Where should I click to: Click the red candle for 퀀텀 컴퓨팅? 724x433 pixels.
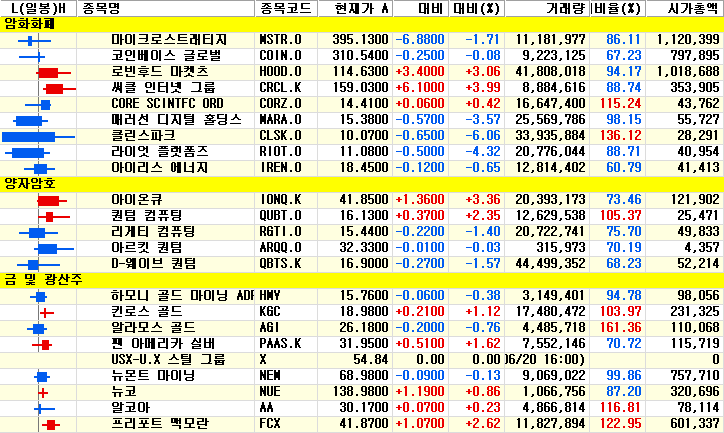point(54,216)
